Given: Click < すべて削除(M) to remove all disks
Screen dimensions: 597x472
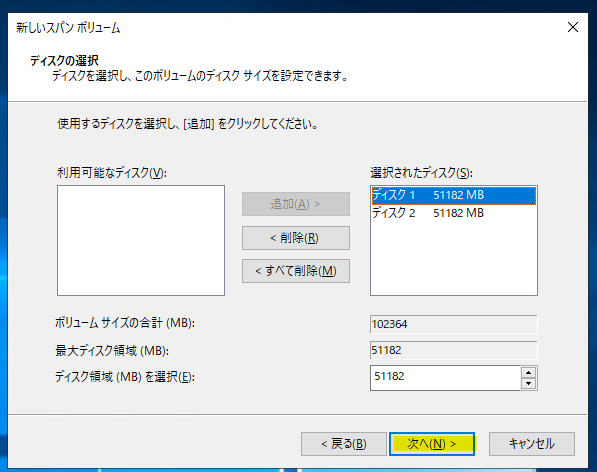Looking at the screenshot, I should tap(296, 271).
